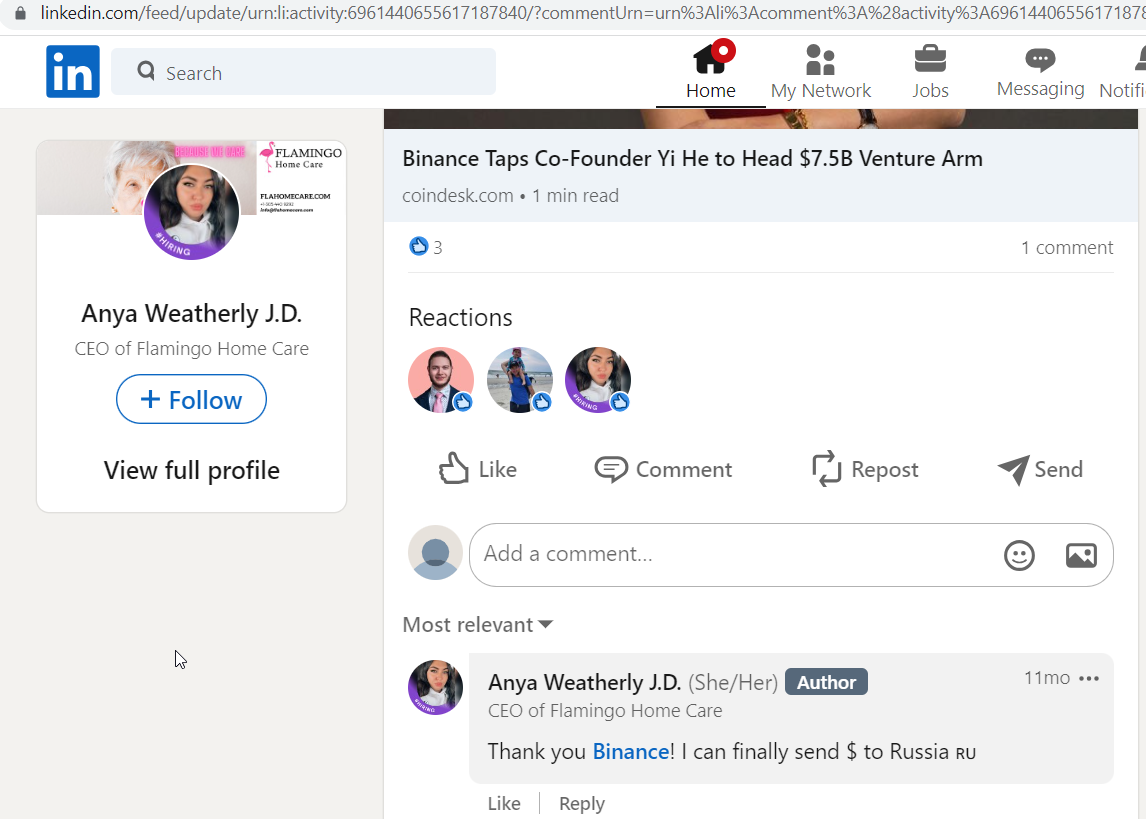This screenshot has width=1146, height=819.
Task: Click the search magnifier icon
Action: pos(146,71)
